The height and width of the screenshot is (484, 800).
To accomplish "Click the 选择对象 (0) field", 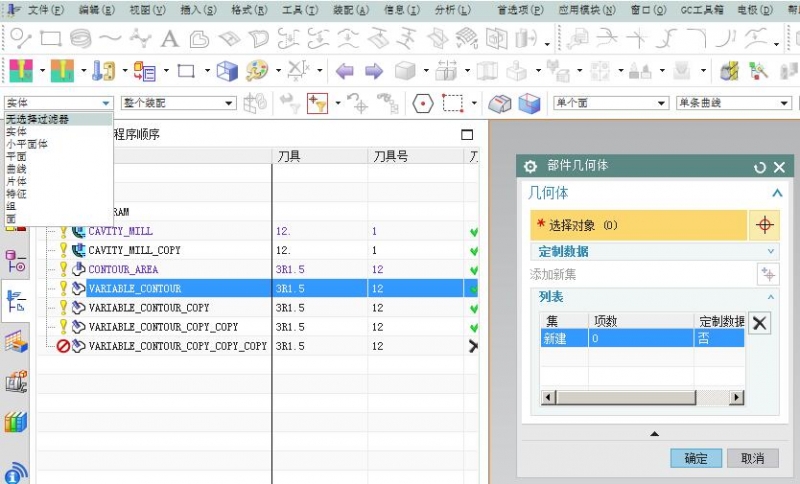I will click(638, 225).
